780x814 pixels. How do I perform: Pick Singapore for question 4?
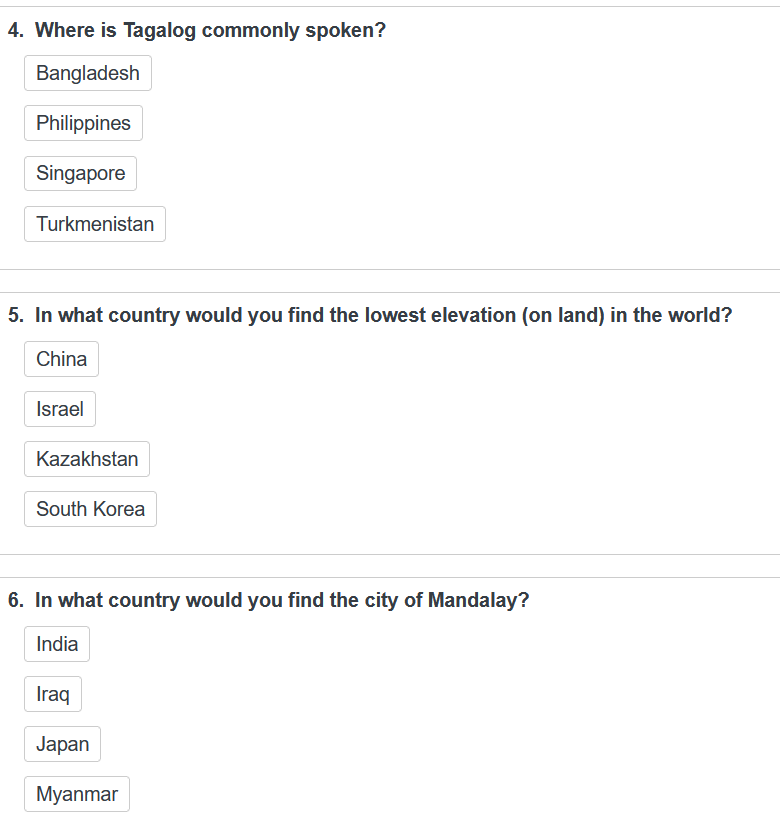coord(80,173)
